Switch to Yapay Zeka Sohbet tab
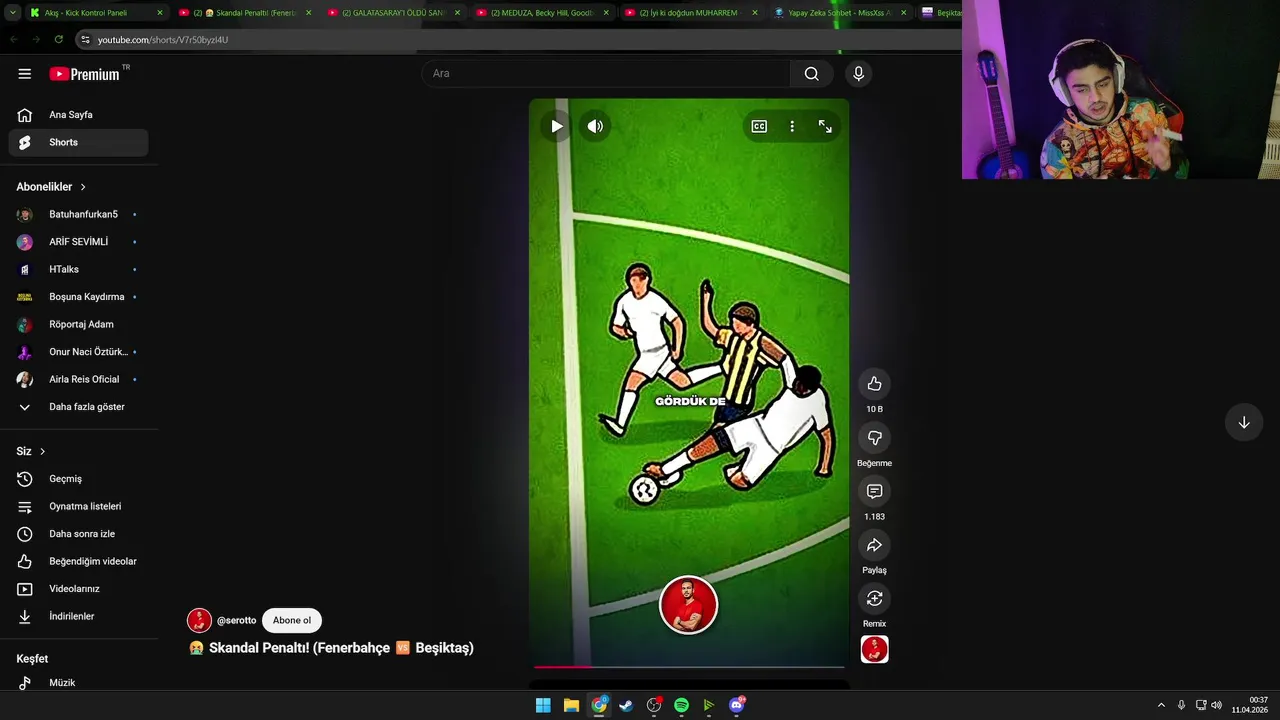The image size is (1280, 720). pos(841,13)
